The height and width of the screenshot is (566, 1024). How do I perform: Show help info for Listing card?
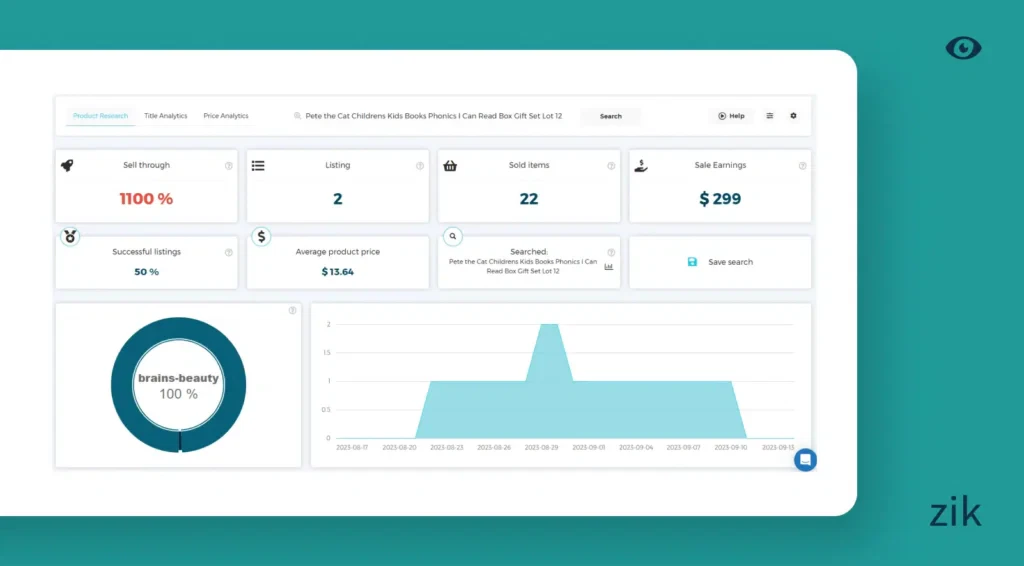pyautogui.click(x=420, y=166)
